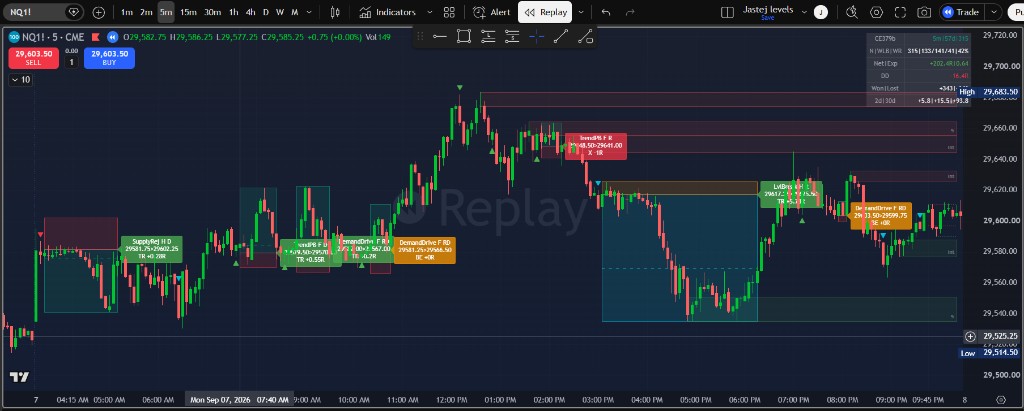
Task: Switch to the 30m timeframe
Action: [x=212, y=12]
